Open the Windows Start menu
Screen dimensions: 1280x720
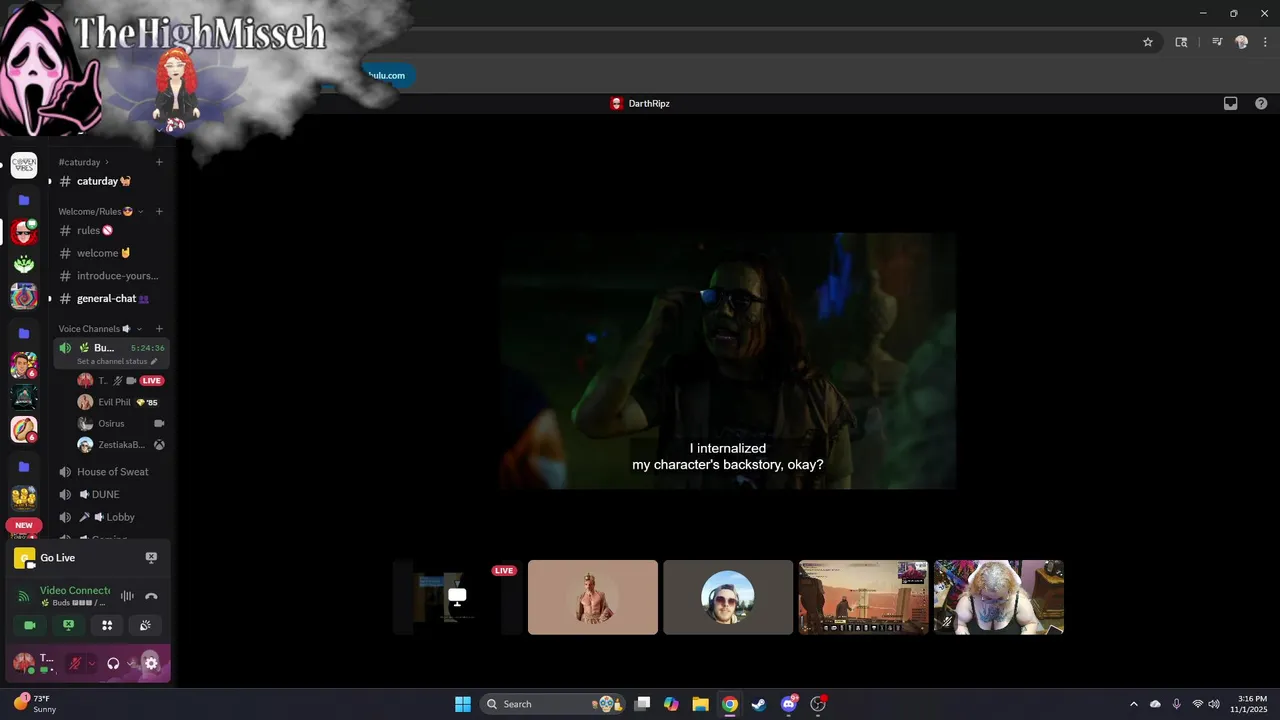(463, 704)
